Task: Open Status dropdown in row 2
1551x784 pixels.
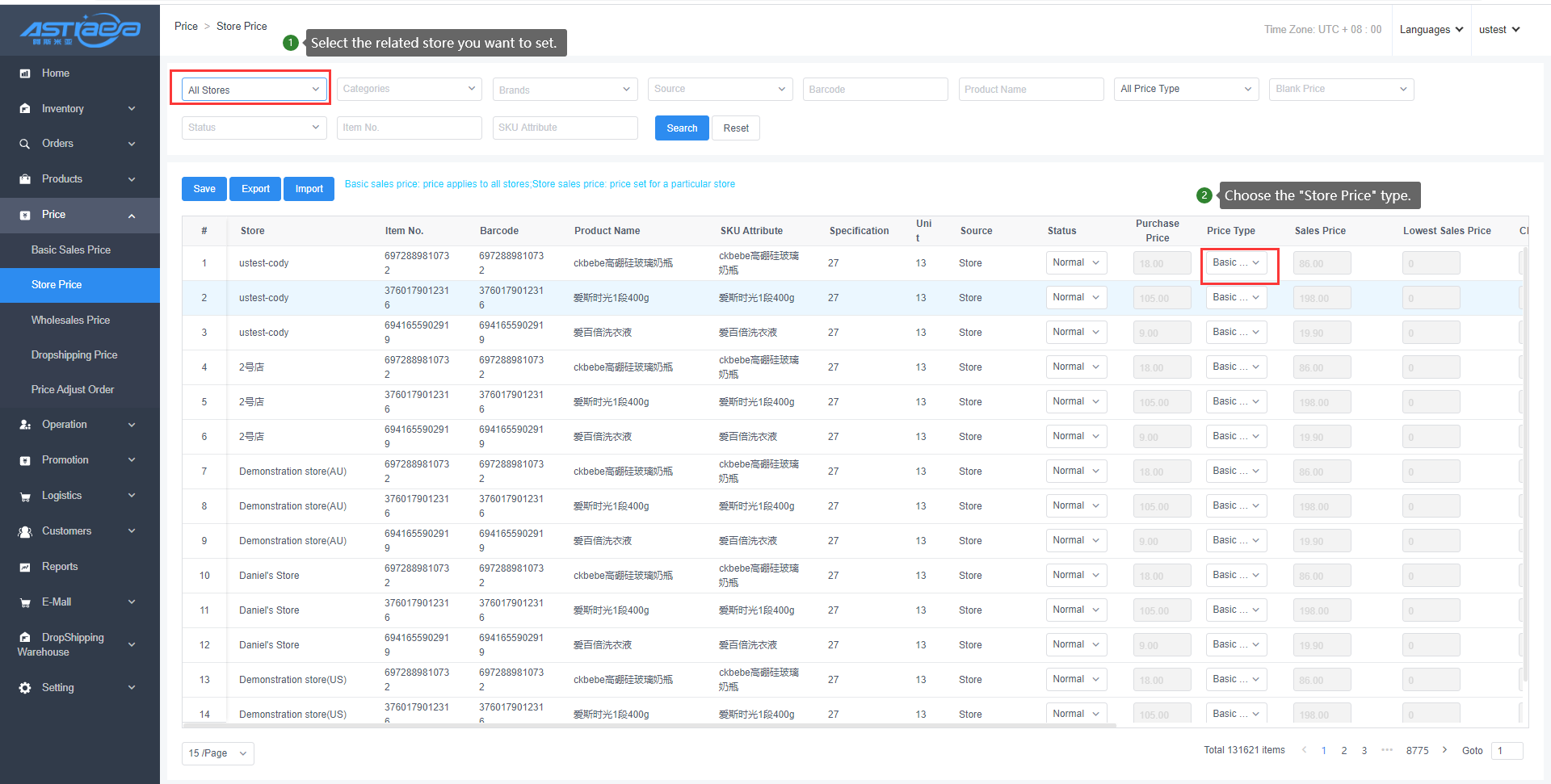Action: 1076,298
